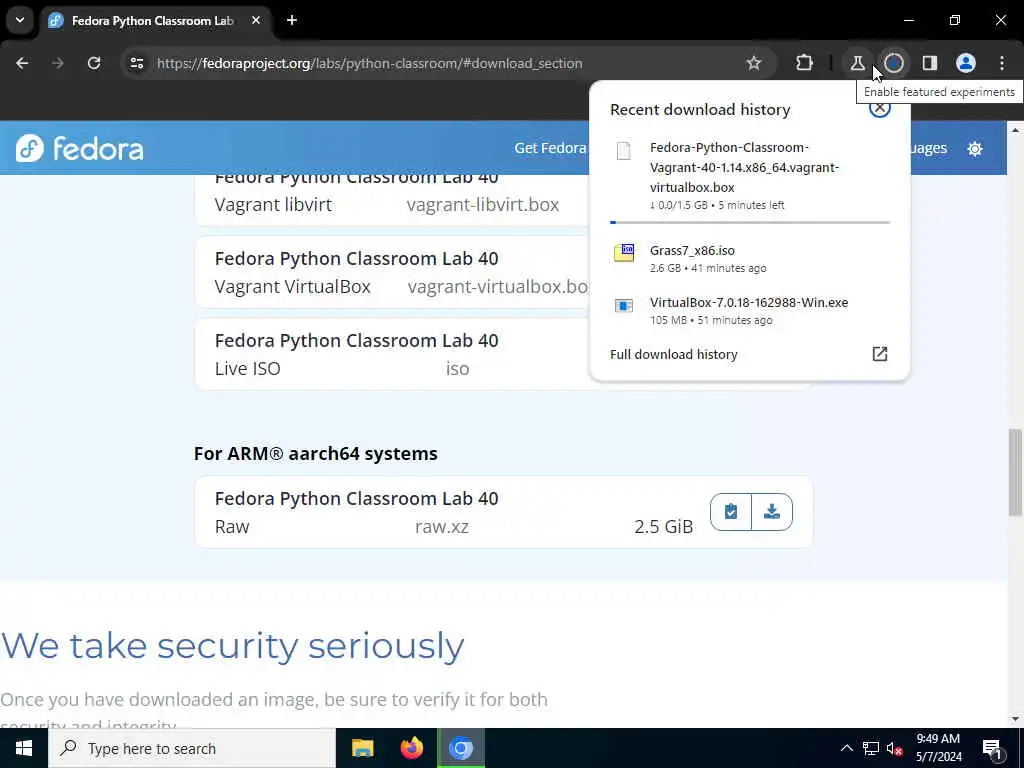Download the ARM Raw raw.xz image
The image size is (1024, 768).
coord(772,511)
